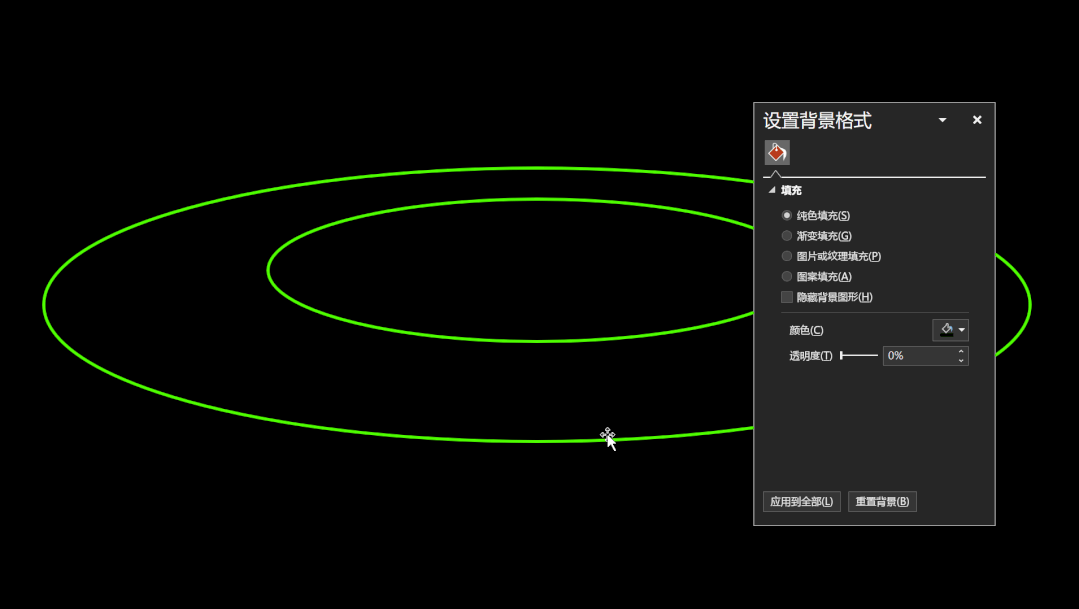The image size is (1079, 609).
Task: Open the task pane options dropdown arrow
Action: click(942, 120)
